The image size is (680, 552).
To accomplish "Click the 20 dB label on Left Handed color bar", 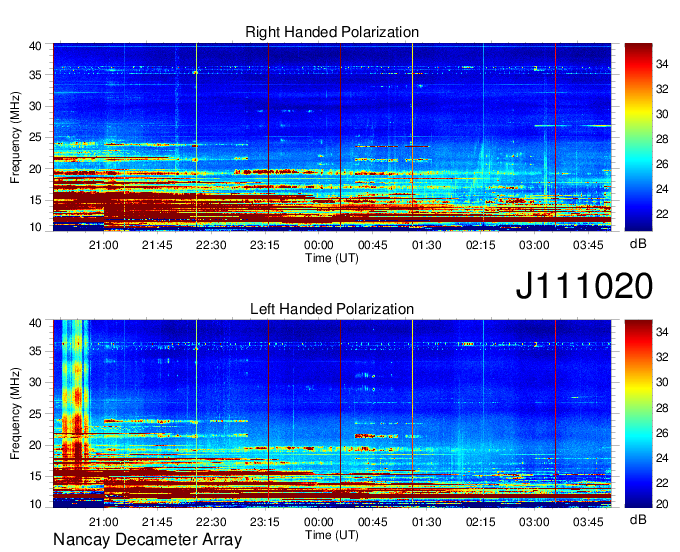I will pos(662,504).
